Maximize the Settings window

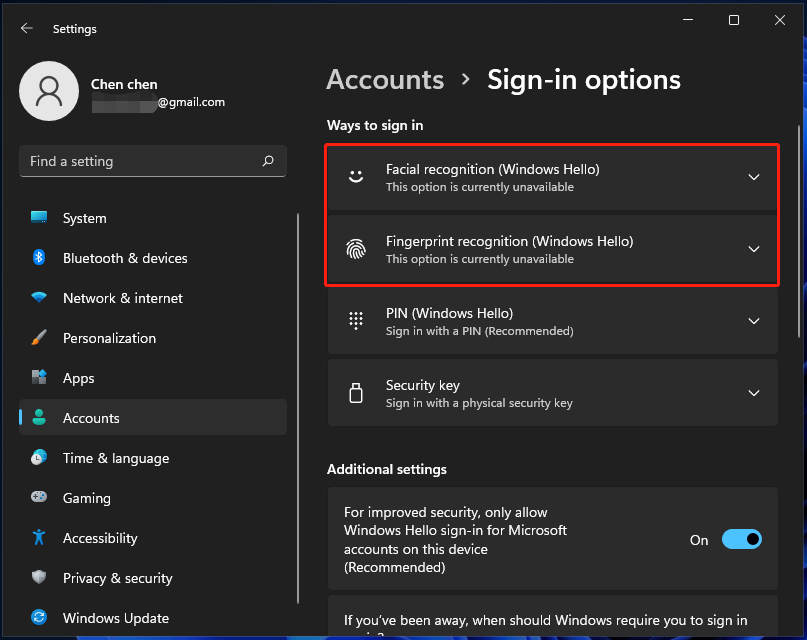[734, 20]
